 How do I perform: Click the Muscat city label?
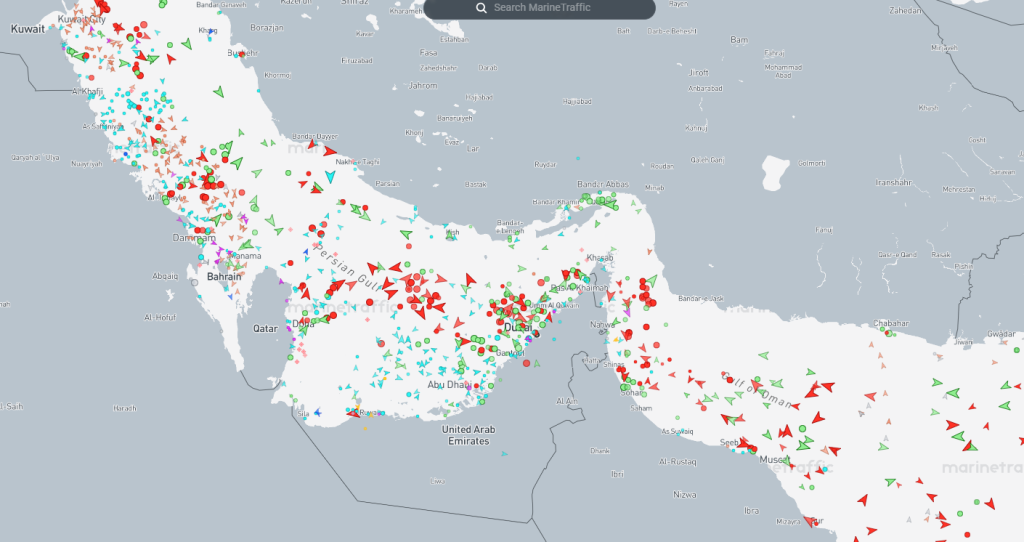coord(775,460)
